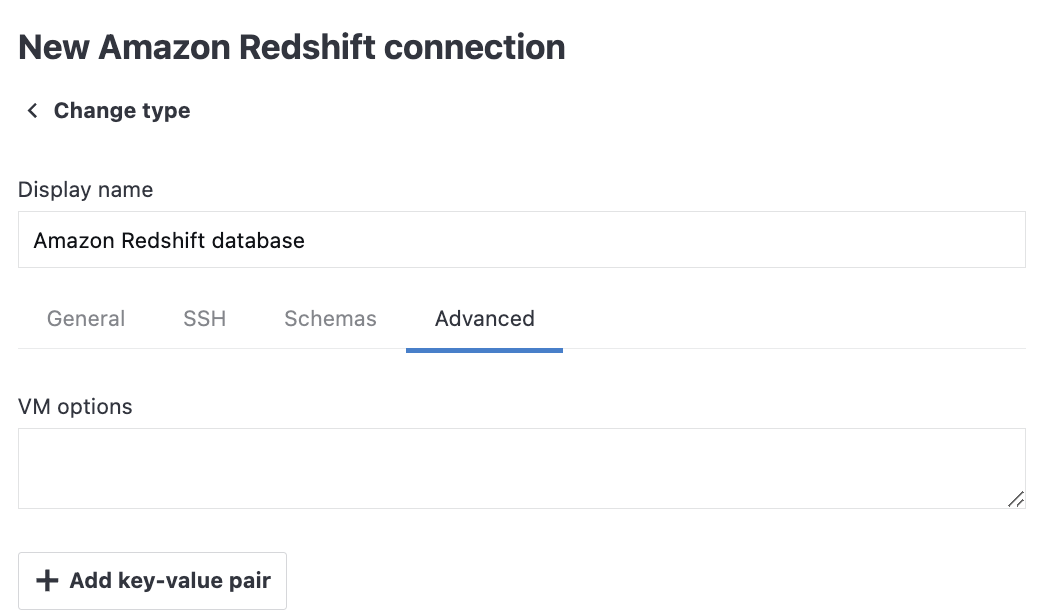Click the left-arrow icon above Display name
Image resolution: width=1056 pixels, height=616 pixels.
click(x=32, y=111)
